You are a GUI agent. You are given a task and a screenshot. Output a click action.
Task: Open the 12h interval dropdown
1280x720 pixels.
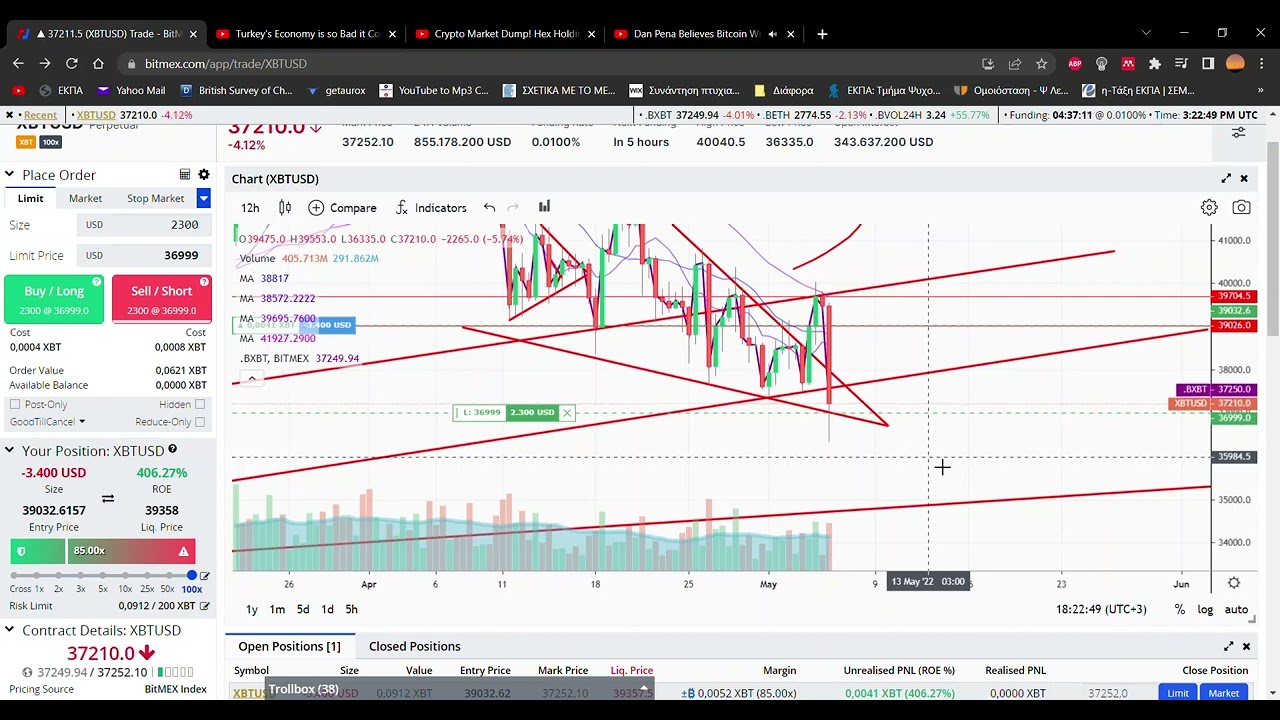pyautogui.click(x=250, y=208)
